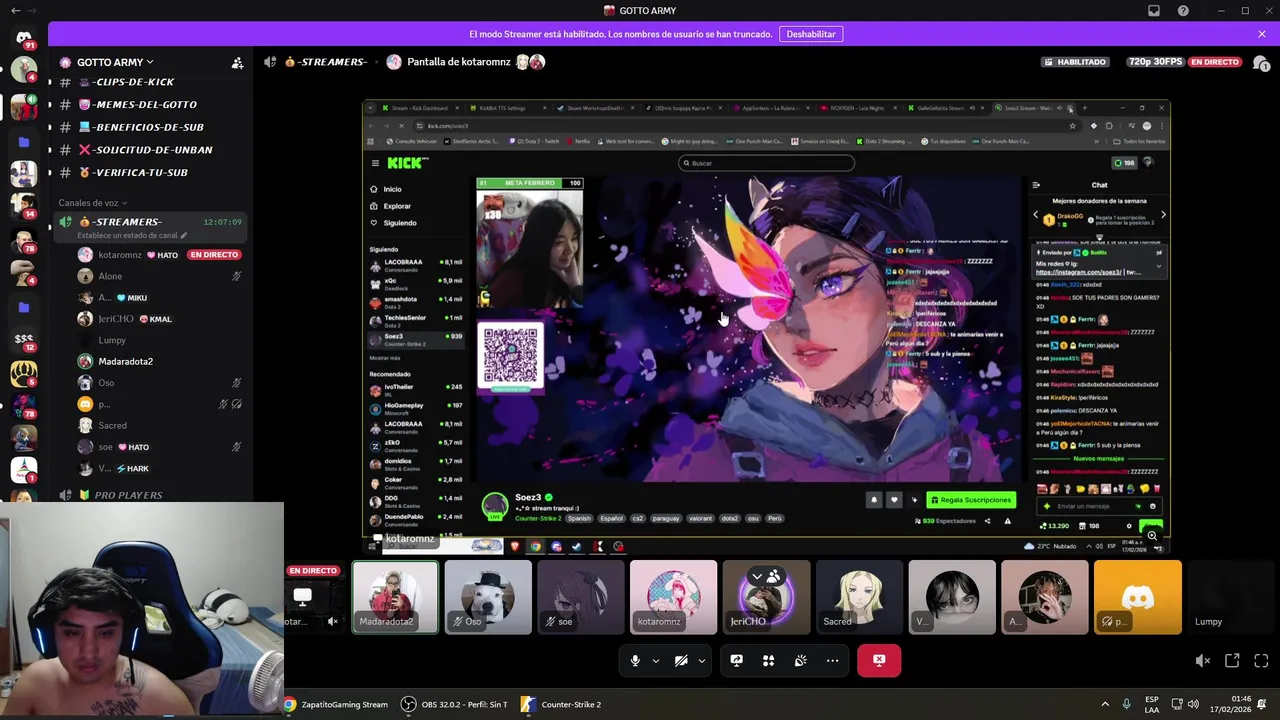The image size is (1280, 720).
Task: Expand member toggle above JeriCHO tile
Action: click(766, 577)
